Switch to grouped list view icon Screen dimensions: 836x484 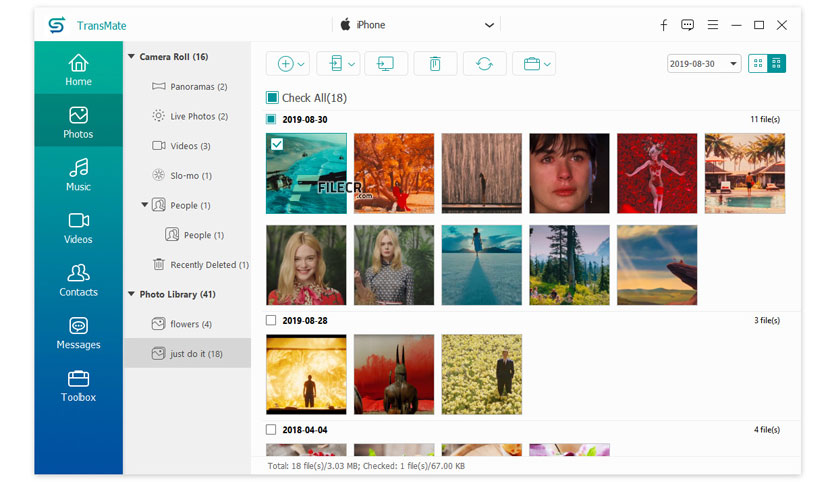pyautogui.click(x=776, y=63)
